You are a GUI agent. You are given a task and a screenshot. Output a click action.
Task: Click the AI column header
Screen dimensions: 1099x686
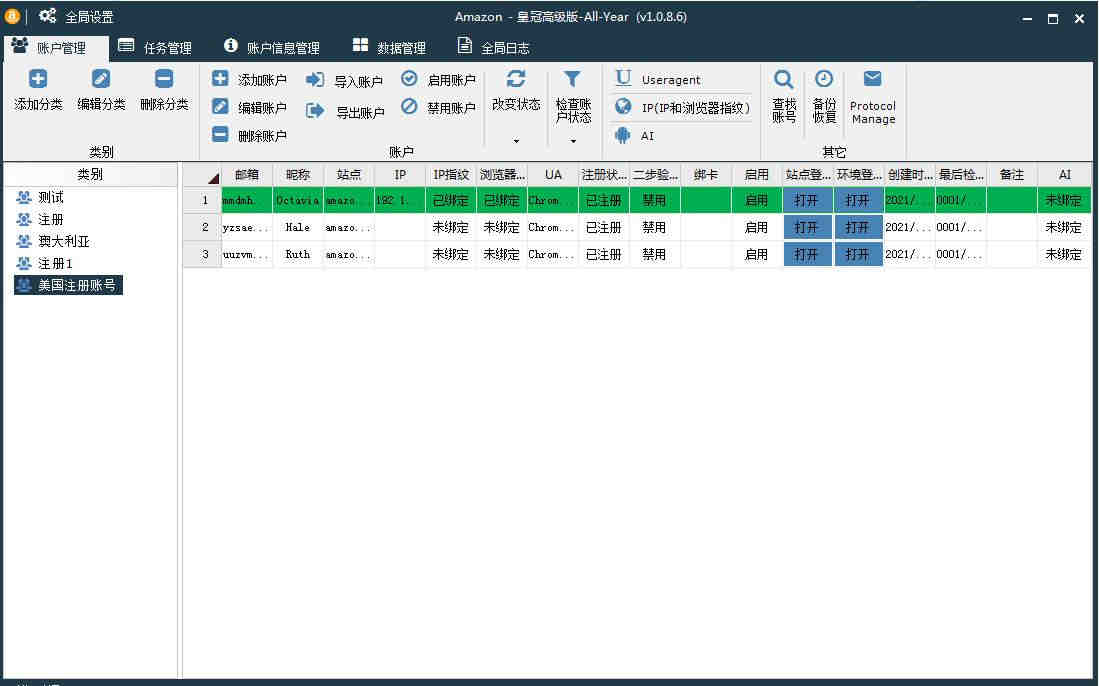(1065, 175)
